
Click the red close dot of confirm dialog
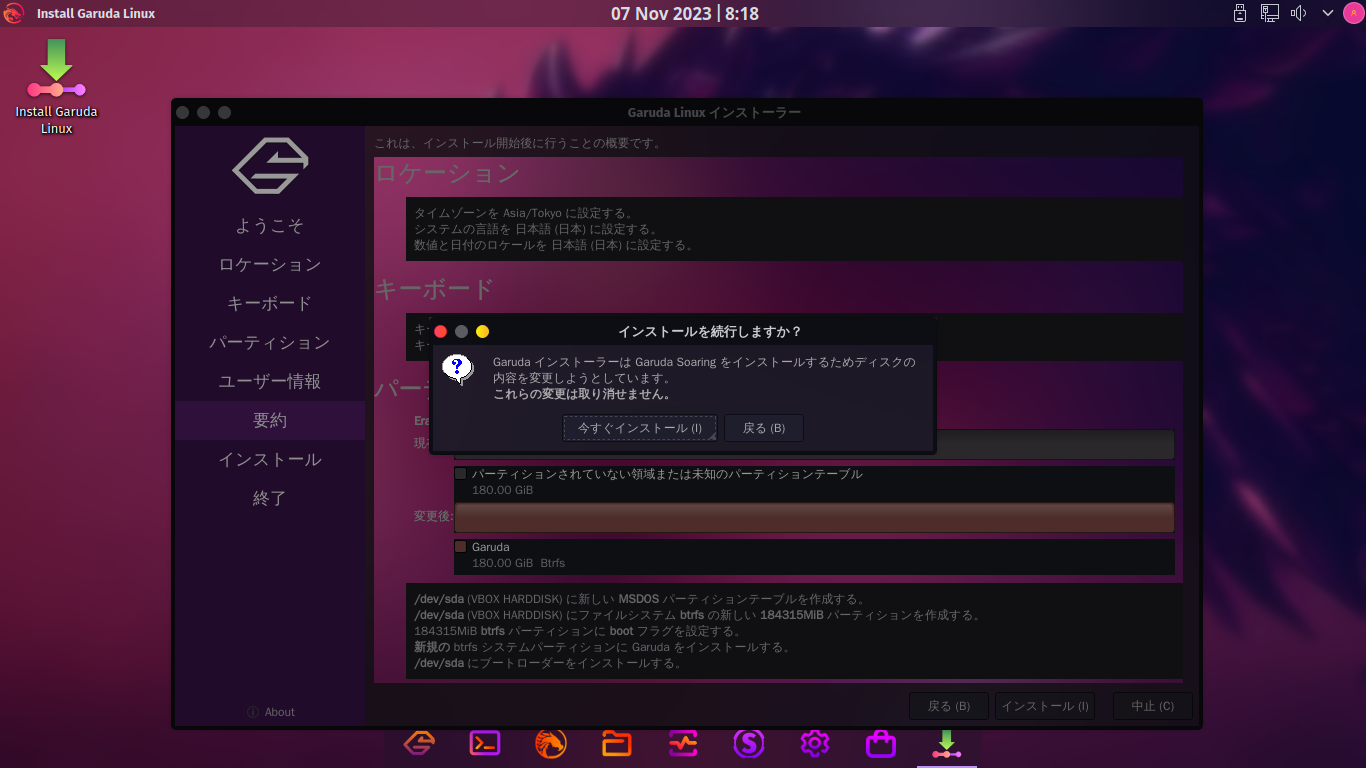click(440, 331)
